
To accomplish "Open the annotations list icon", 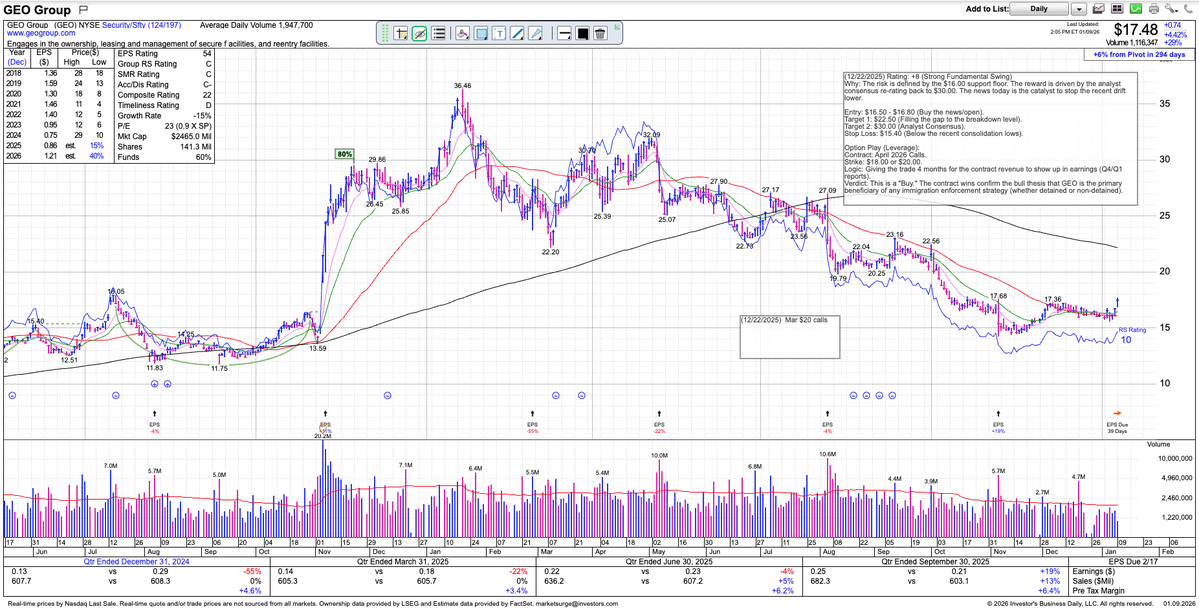I will 438,34.
